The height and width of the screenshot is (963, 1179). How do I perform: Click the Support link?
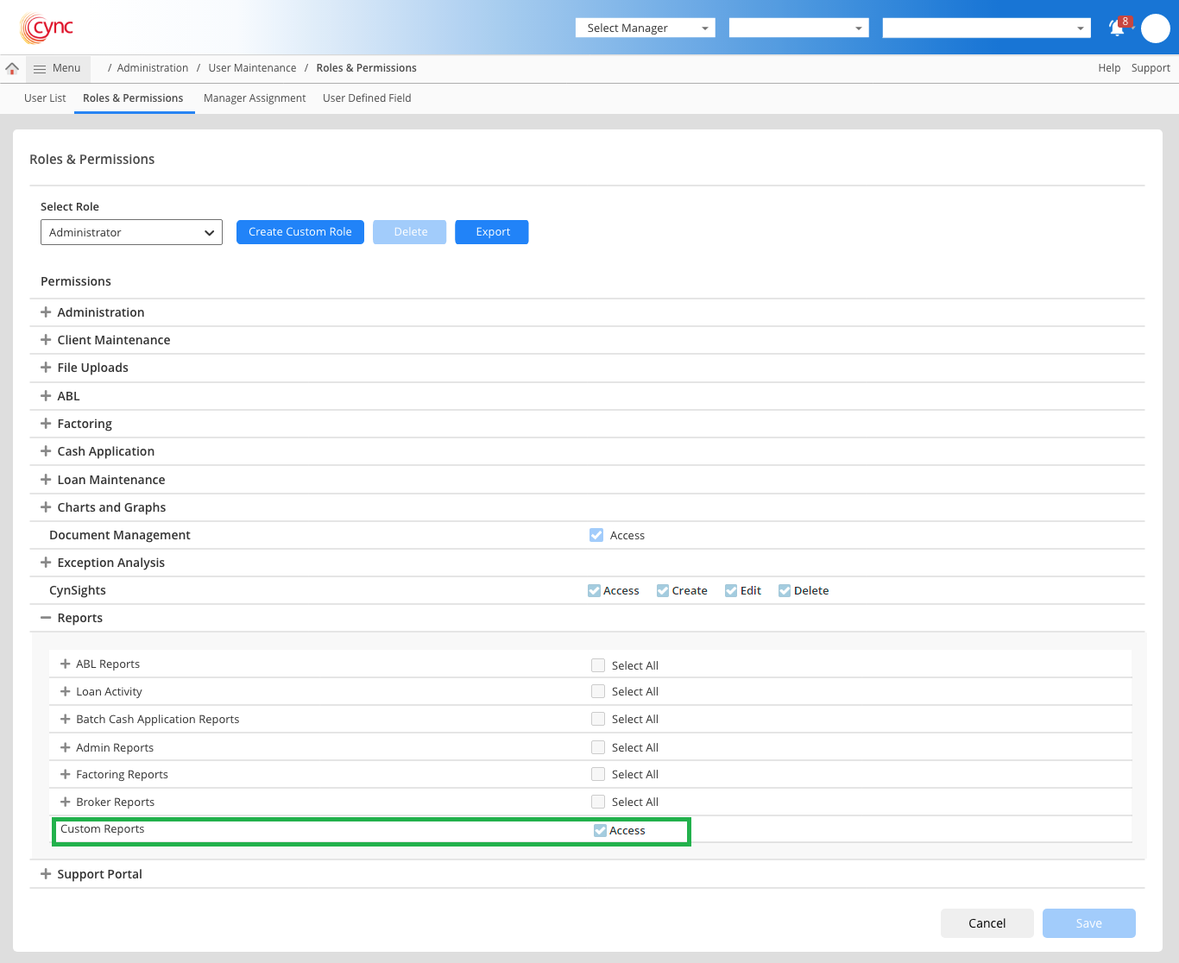[x=1150, y=68]
